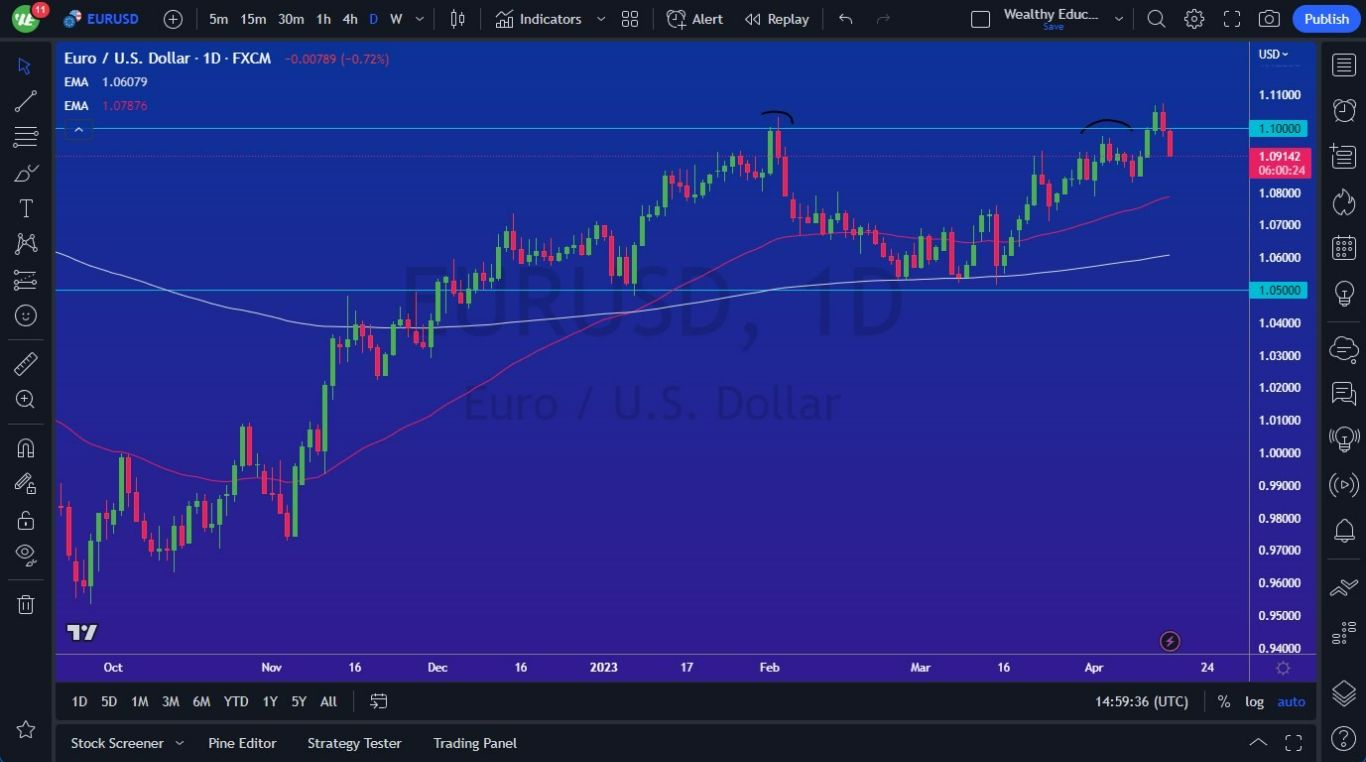Screen dimensions: 1366x762
Task: Remove all drawings with the trash icon
Action: (x=25, y=604)
